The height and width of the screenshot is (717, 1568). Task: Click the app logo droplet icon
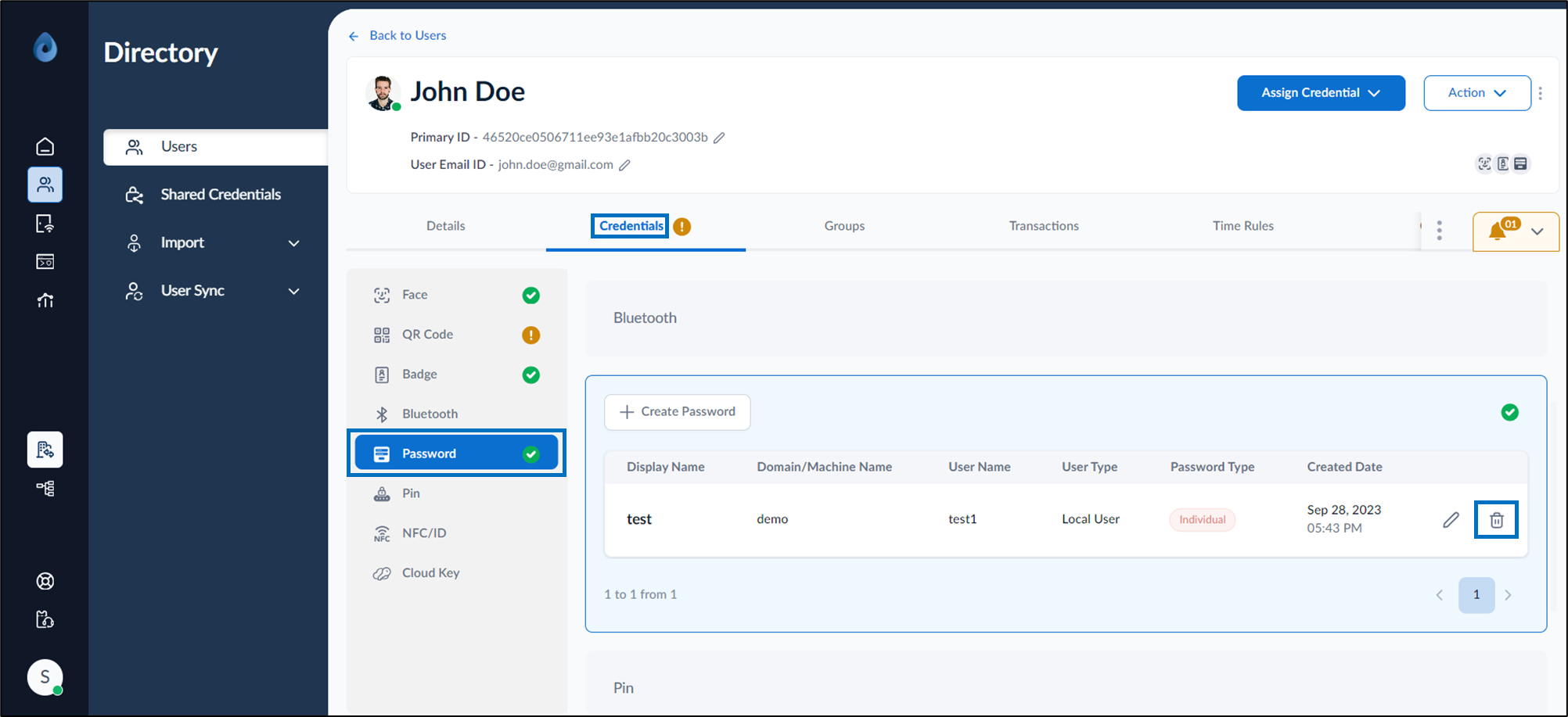click(45, 47)
